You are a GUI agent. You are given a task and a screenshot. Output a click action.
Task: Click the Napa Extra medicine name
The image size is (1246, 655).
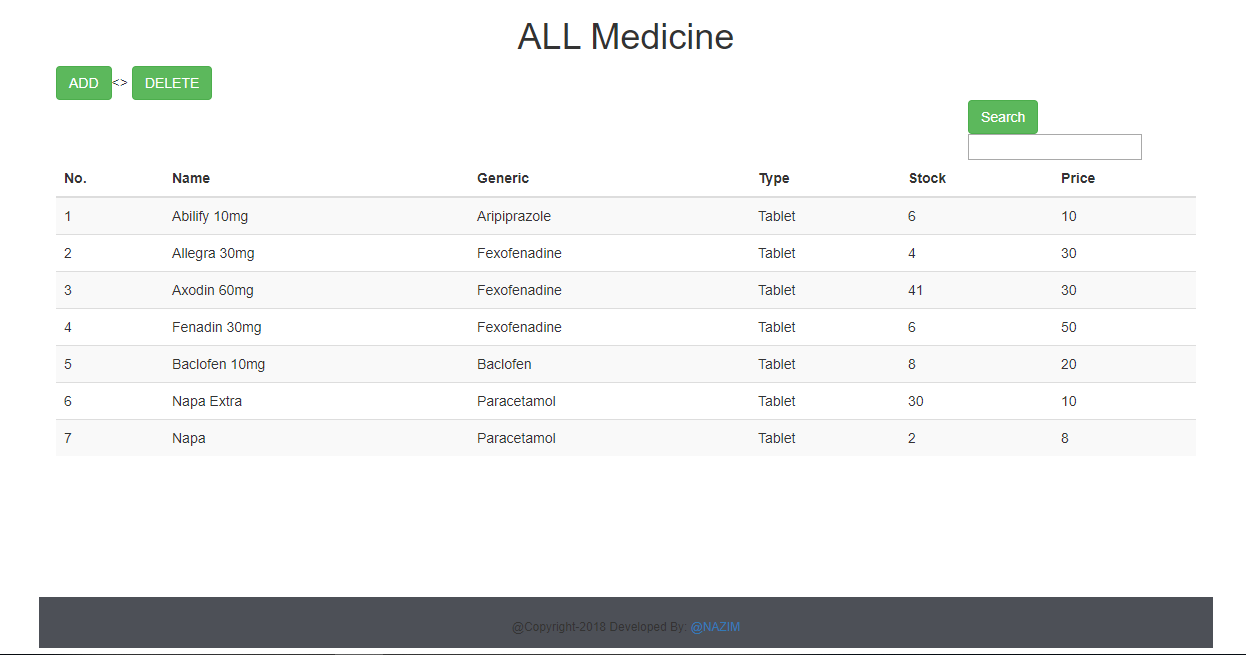point(207,401)
